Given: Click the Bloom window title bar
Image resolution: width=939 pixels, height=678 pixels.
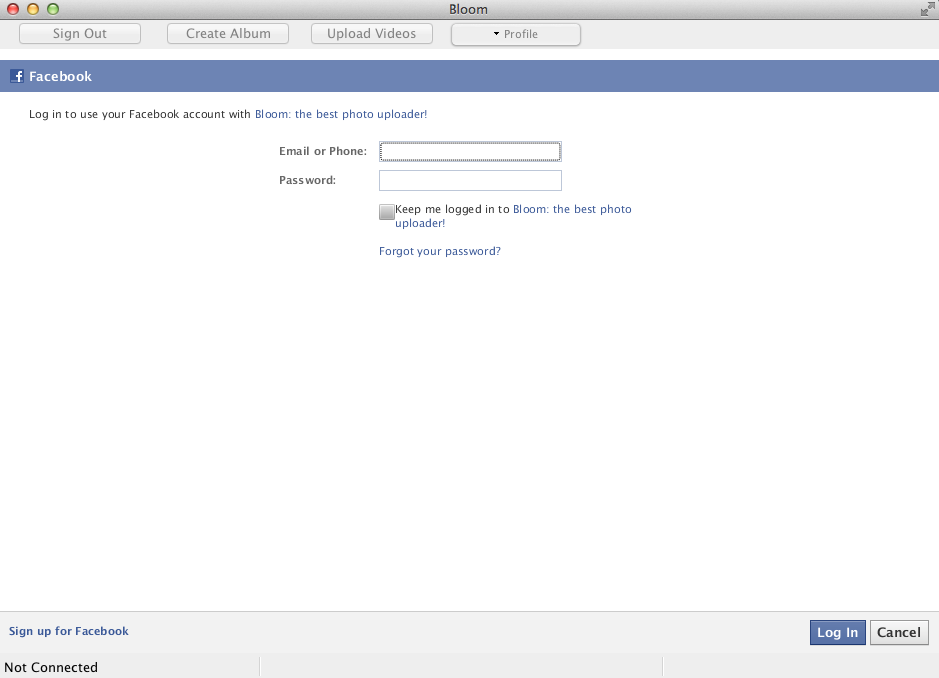Looking at the screenshot, I should [x=469, y=9].
